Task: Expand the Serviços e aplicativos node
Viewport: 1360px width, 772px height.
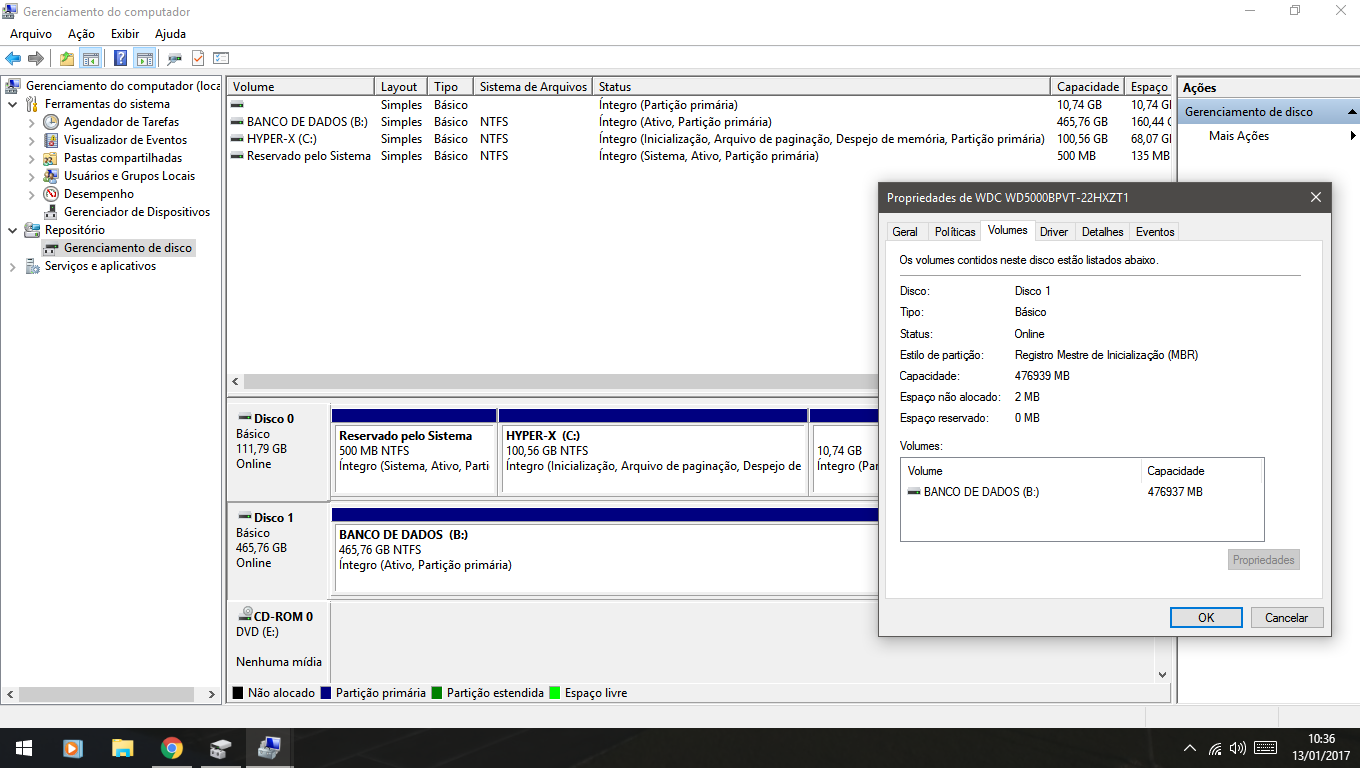Action: click(12, 266)
